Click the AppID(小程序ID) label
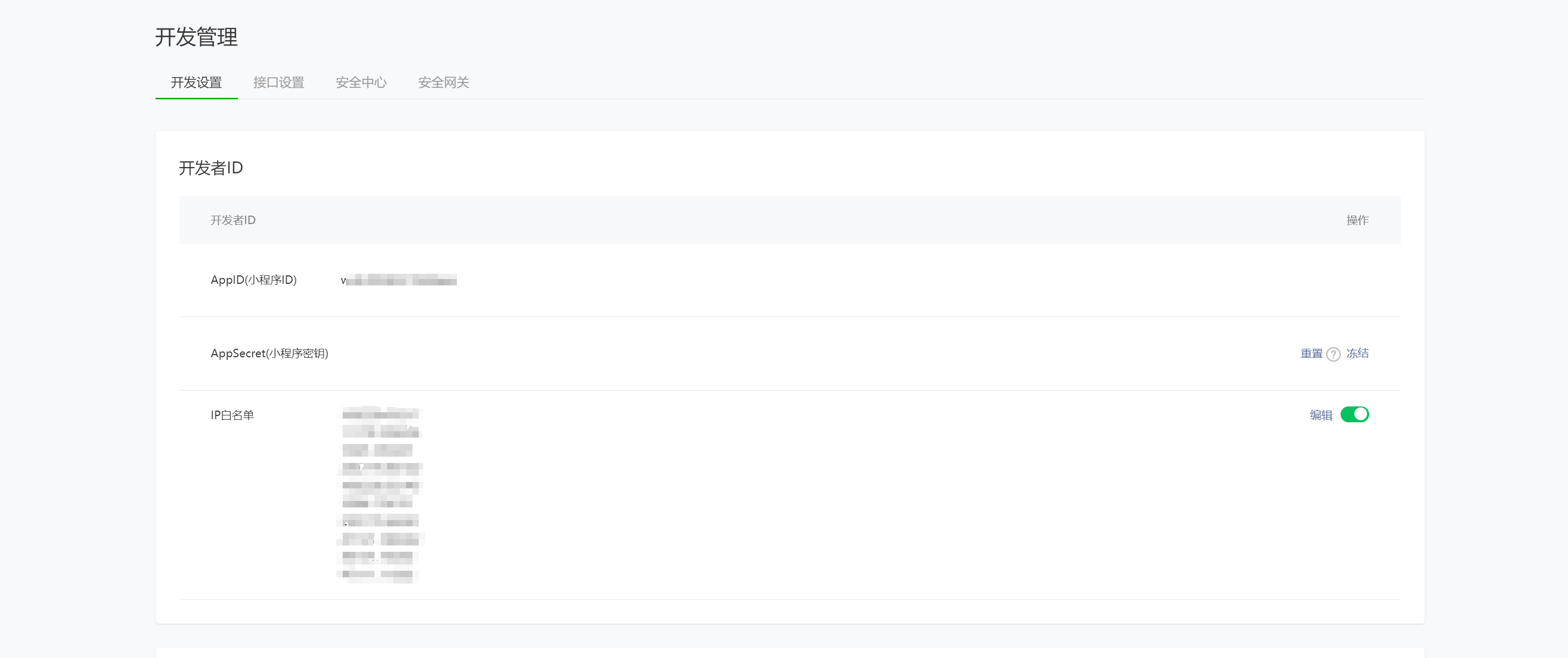Image resolution: width=1568 pixels, height=658 pixels. point(254,280)
